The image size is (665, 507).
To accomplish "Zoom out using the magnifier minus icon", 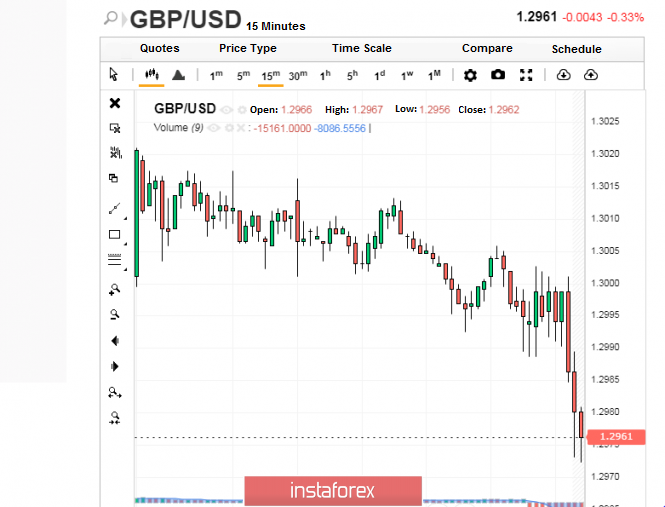I will (115, 314).
